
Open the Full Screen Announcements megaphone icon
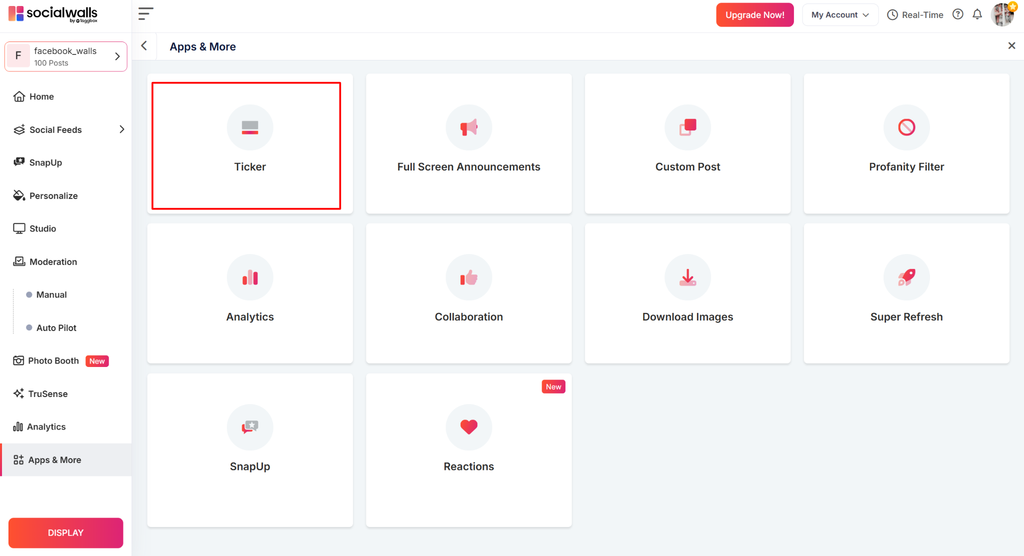pos(469,127)
